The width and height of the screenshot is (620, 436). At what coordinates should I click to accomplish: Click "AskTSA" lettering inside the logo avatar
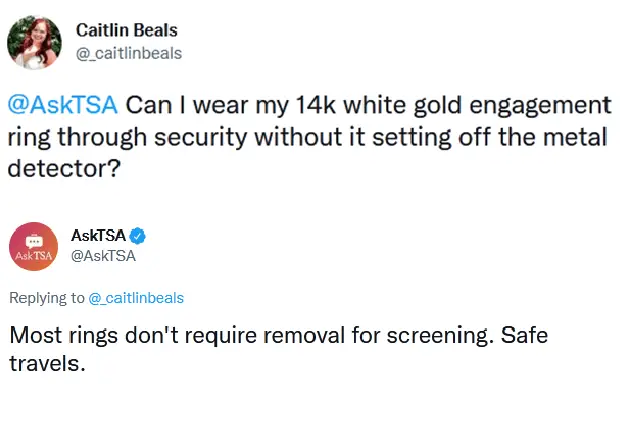[33, 256]
